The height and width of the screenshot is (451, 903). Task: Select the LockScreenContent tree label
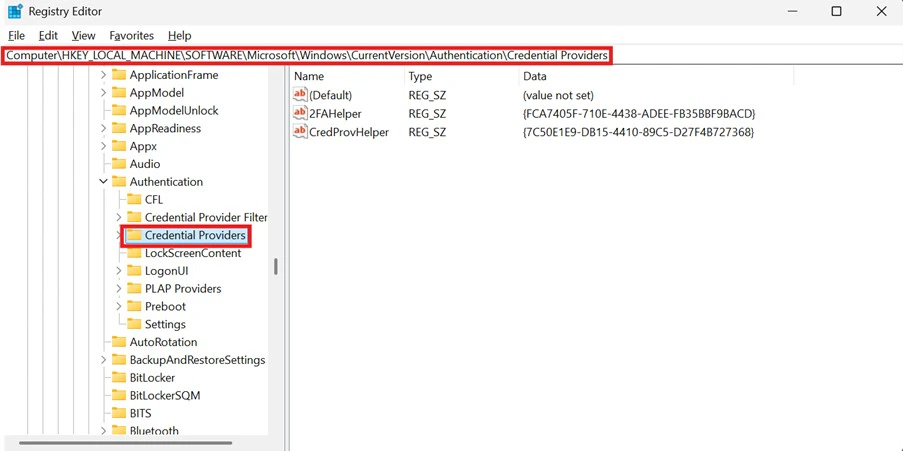tap(193, 253)
